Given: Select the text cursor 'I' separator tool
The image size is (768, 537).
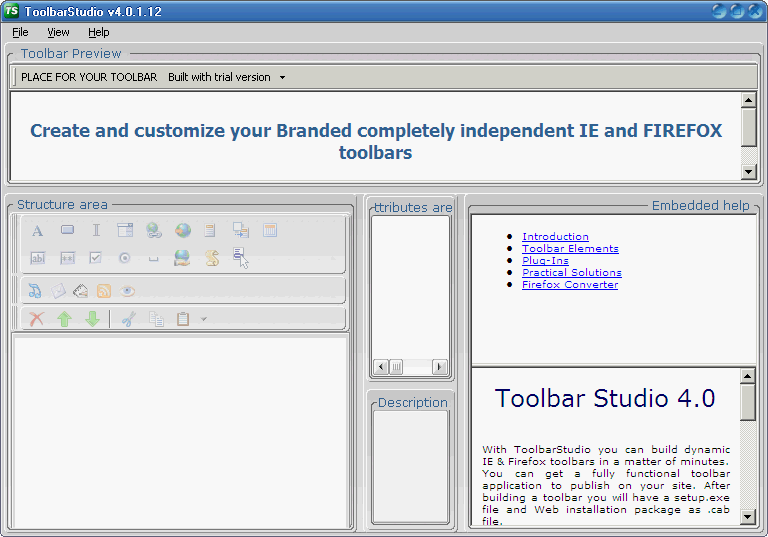Looking at the screenshot, I should (96, 230).
